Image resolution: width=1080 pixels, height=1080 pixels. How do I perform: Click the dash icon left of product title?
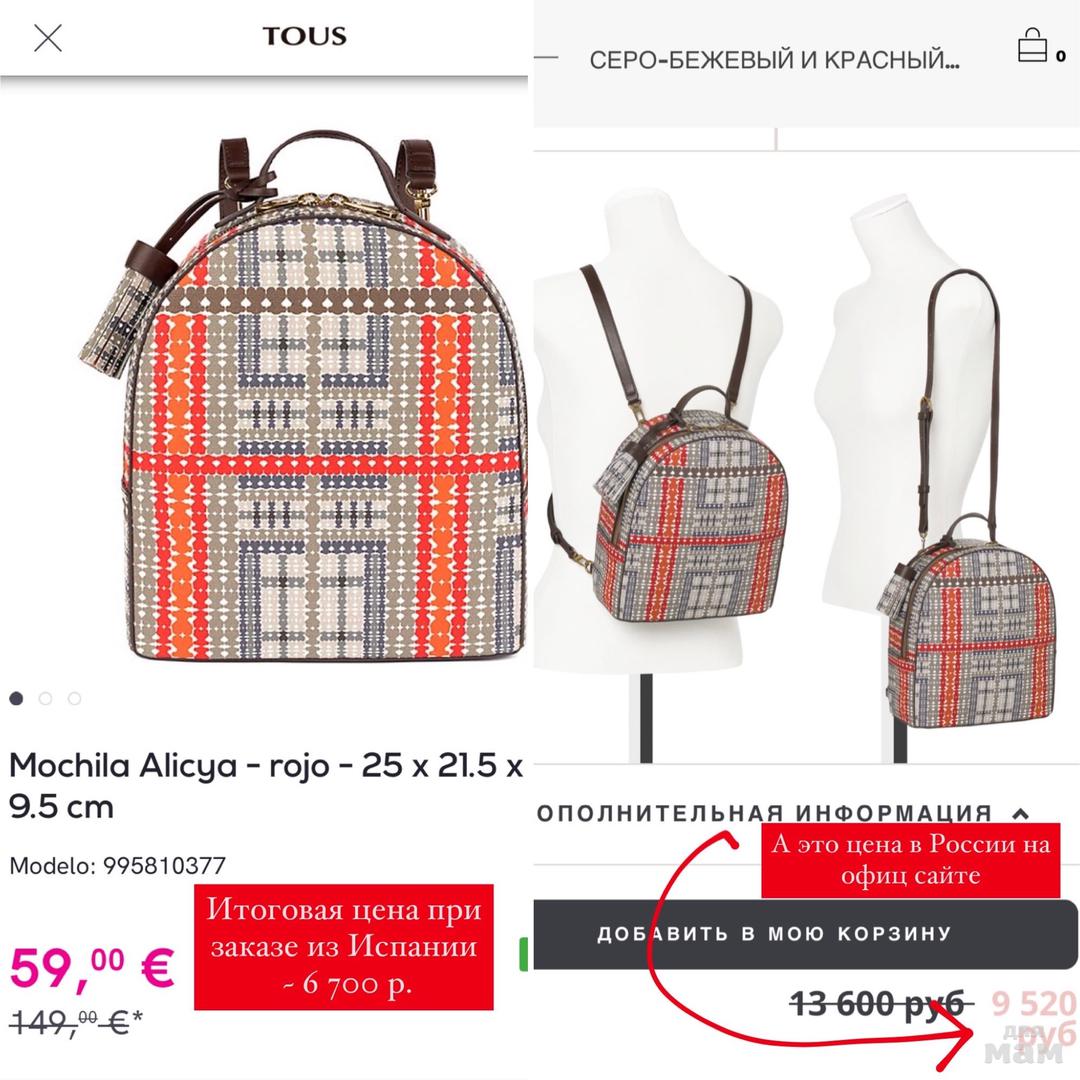(546, 57)
